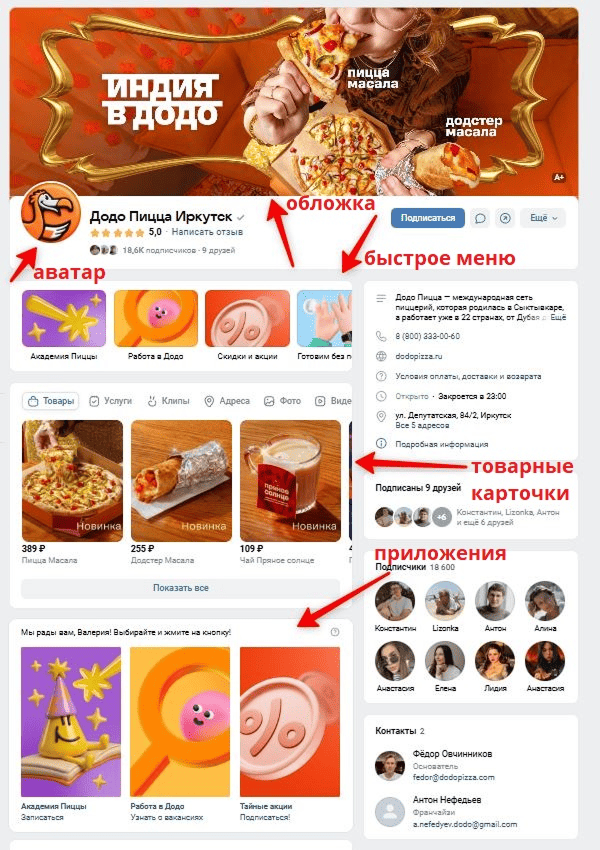Click the share arrow icon beside Ещё

[505, 218]
